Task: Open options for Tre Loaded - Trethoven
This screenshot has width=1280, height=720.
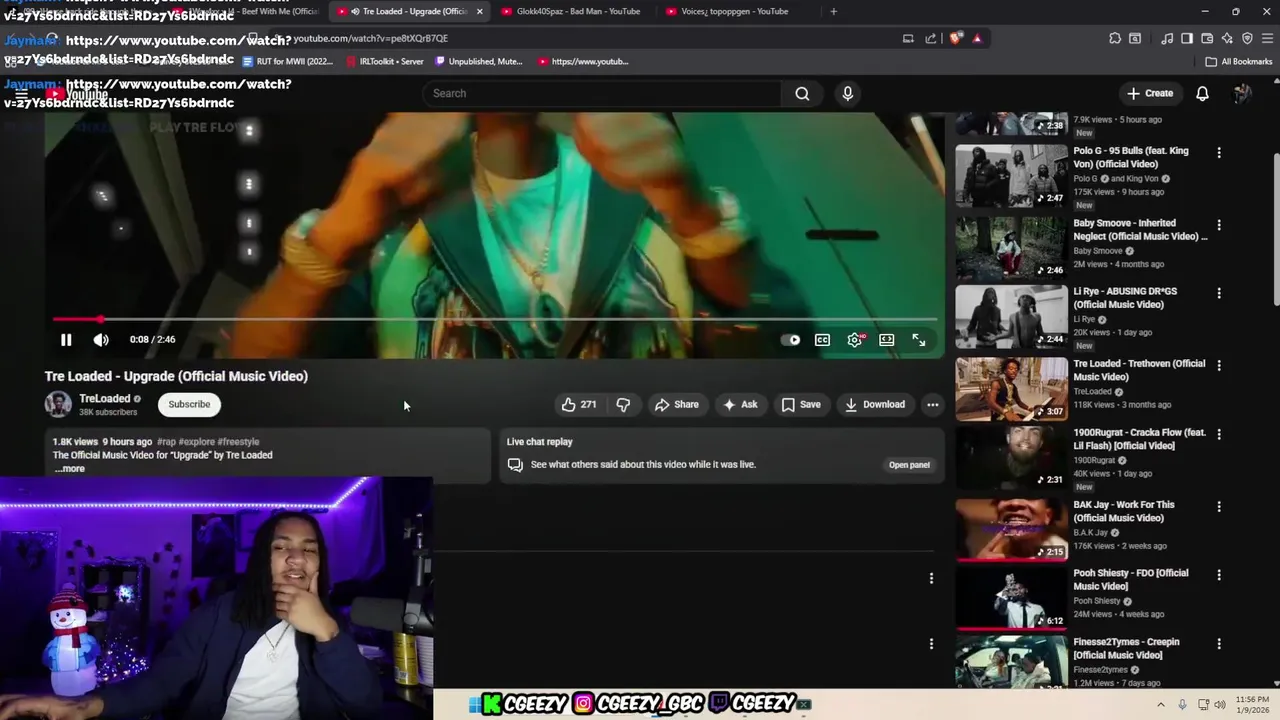Action: 1218,365
